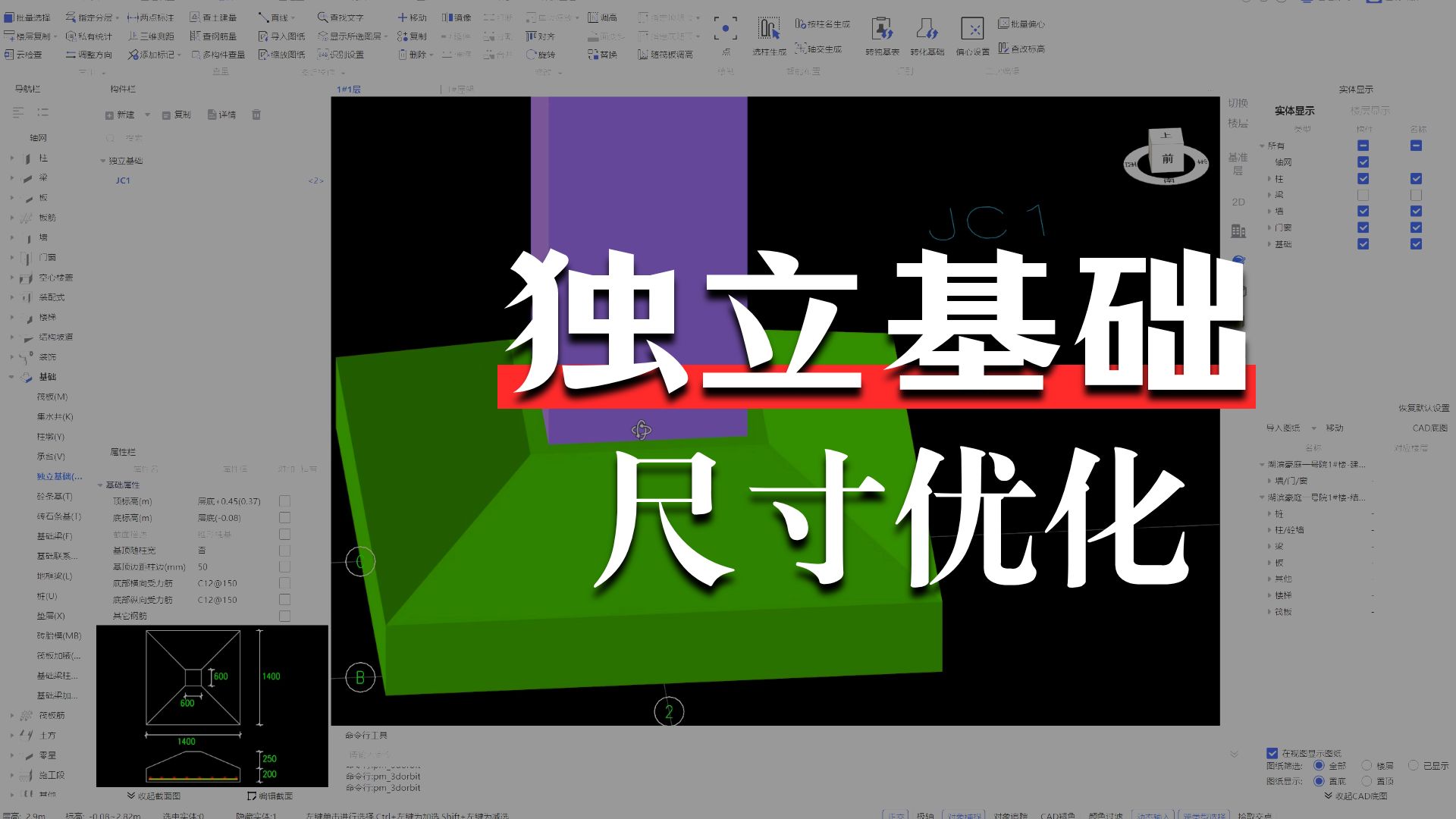Select the 旋转 rotate tool

[x=541, y=55]
